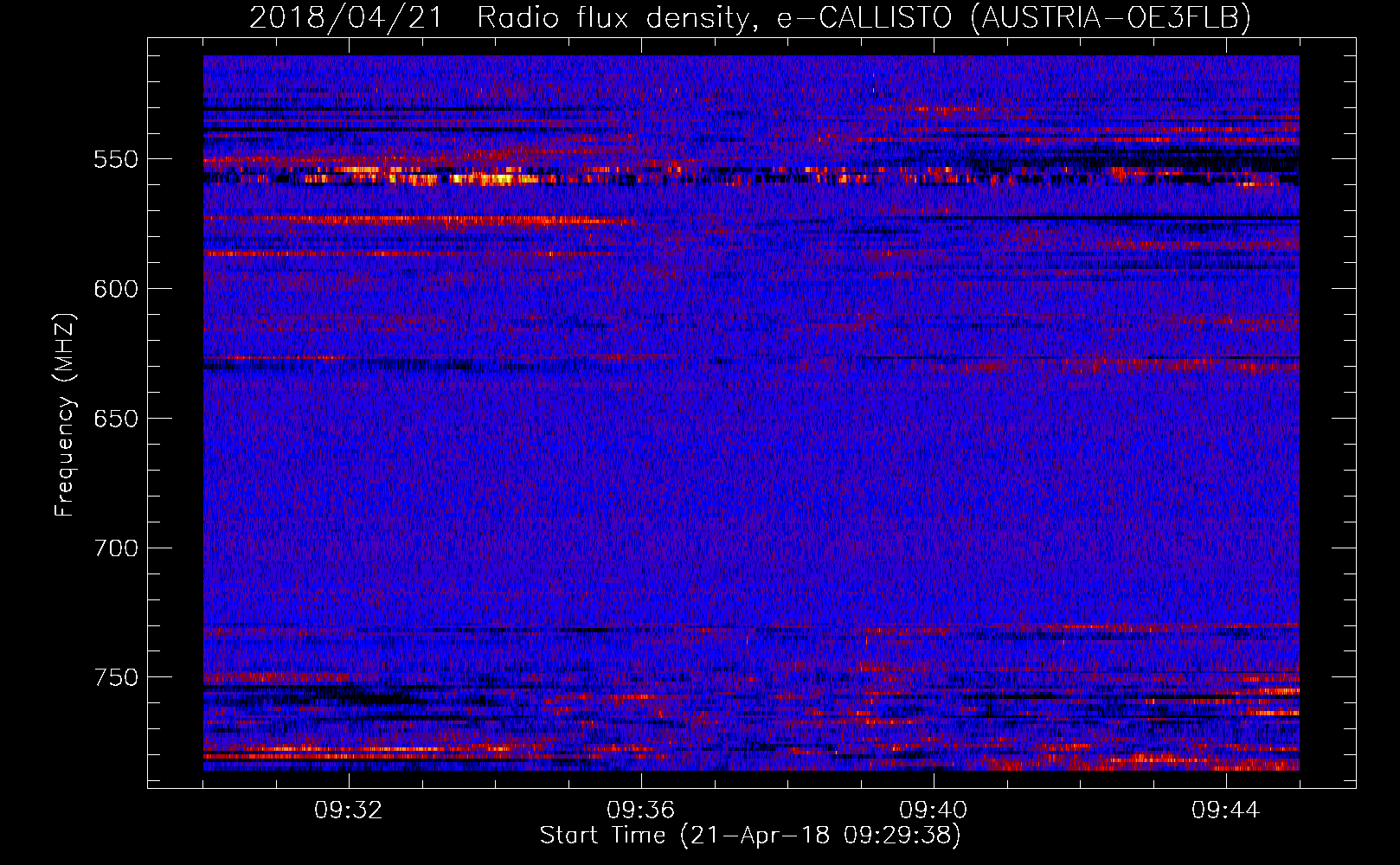This screenshot has width=1400, height=865.
Task: Click the 750 frequency tick label
Action: 117,677
